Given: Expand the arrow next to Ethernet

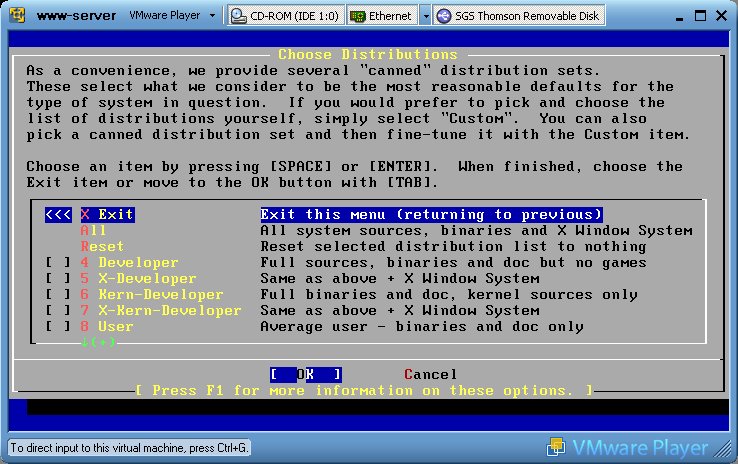Looking at the screenshot, I should click(425, 16).
